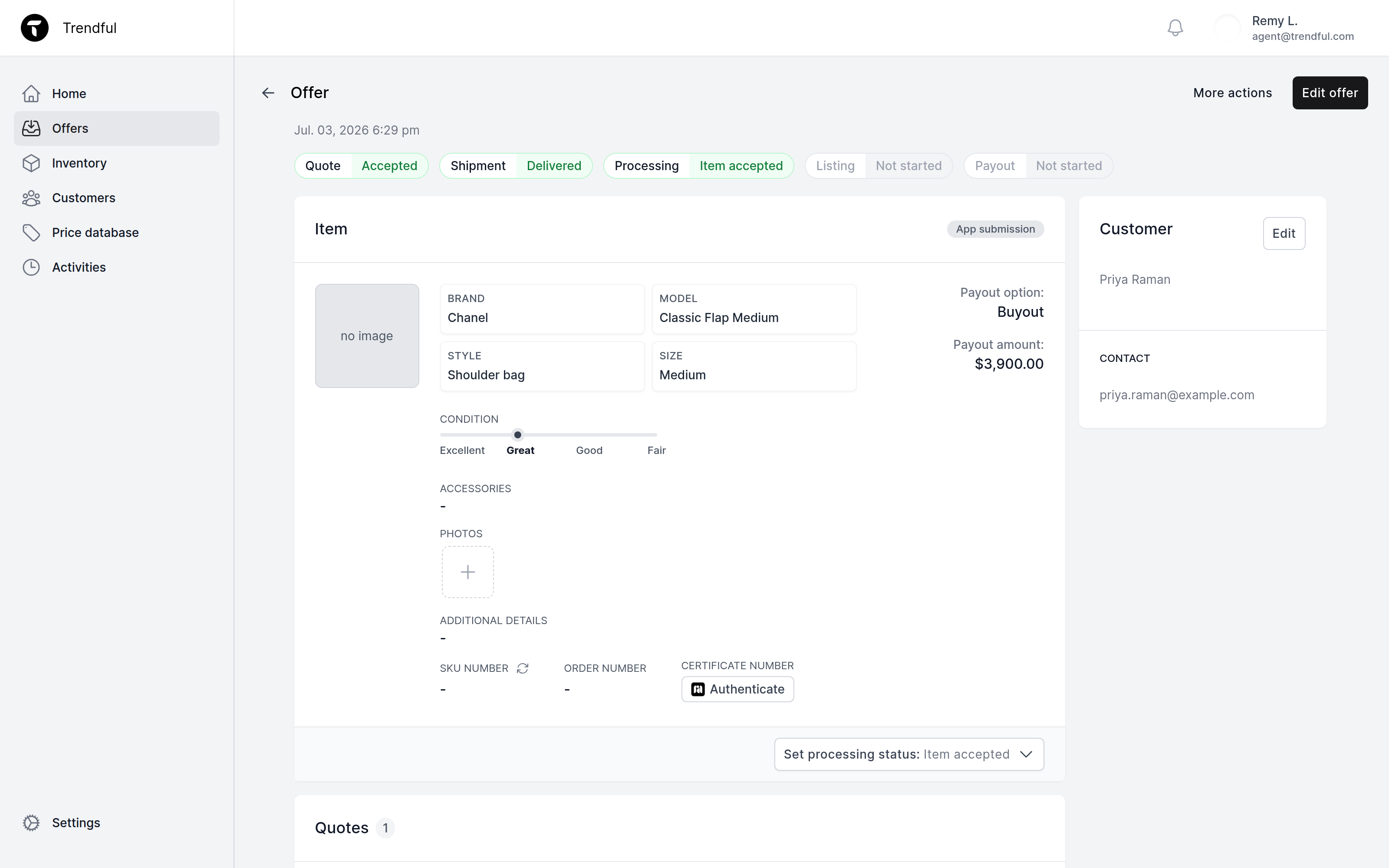The width and height of the screenshot is (1389, 868).
Task: Click the Brand field showing Chanel
Action: 542,309
